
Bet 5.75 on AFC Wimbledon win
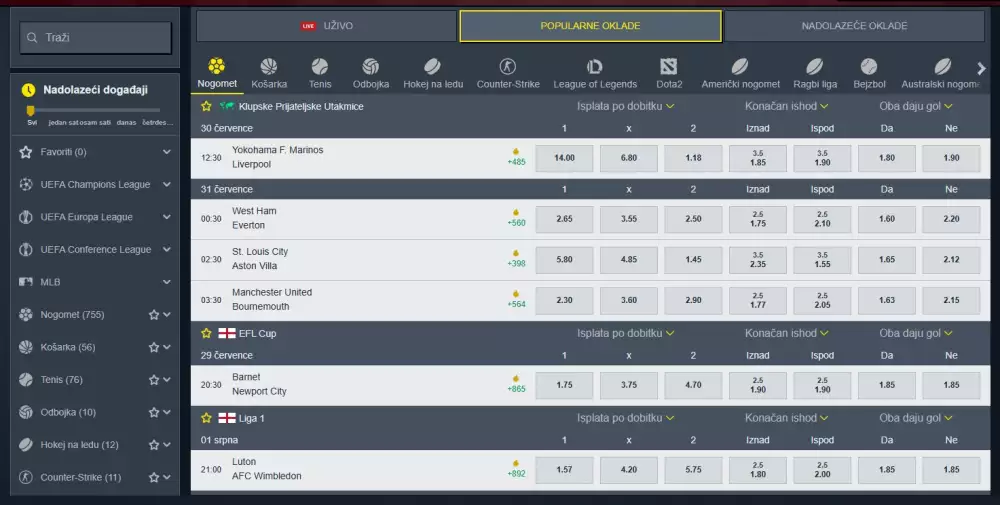pos(693,470)
